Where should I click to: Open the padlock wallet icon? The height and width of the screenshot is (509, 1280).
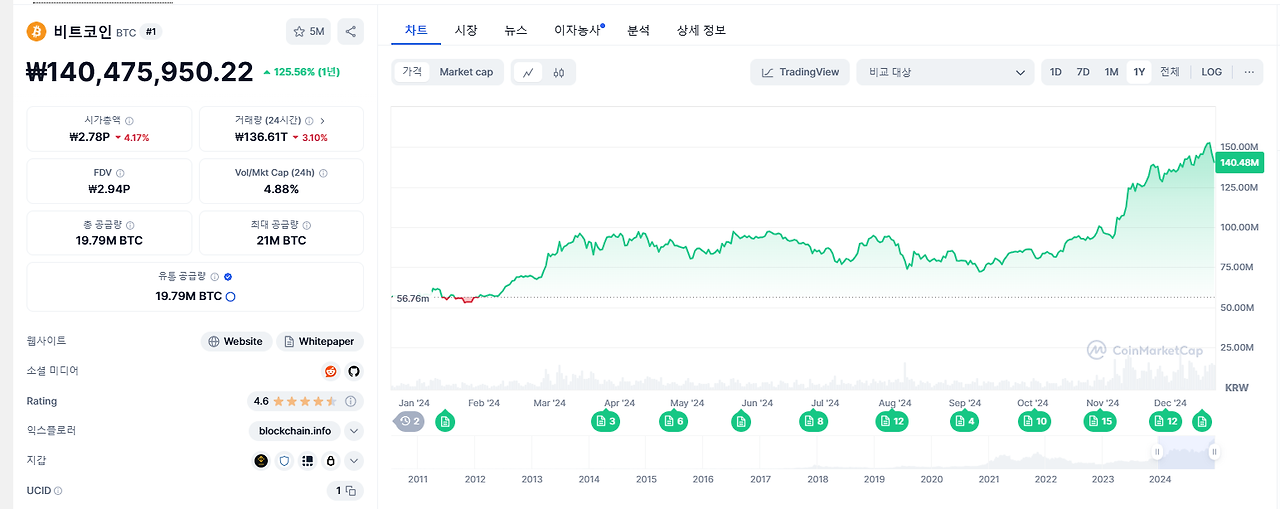330,461
